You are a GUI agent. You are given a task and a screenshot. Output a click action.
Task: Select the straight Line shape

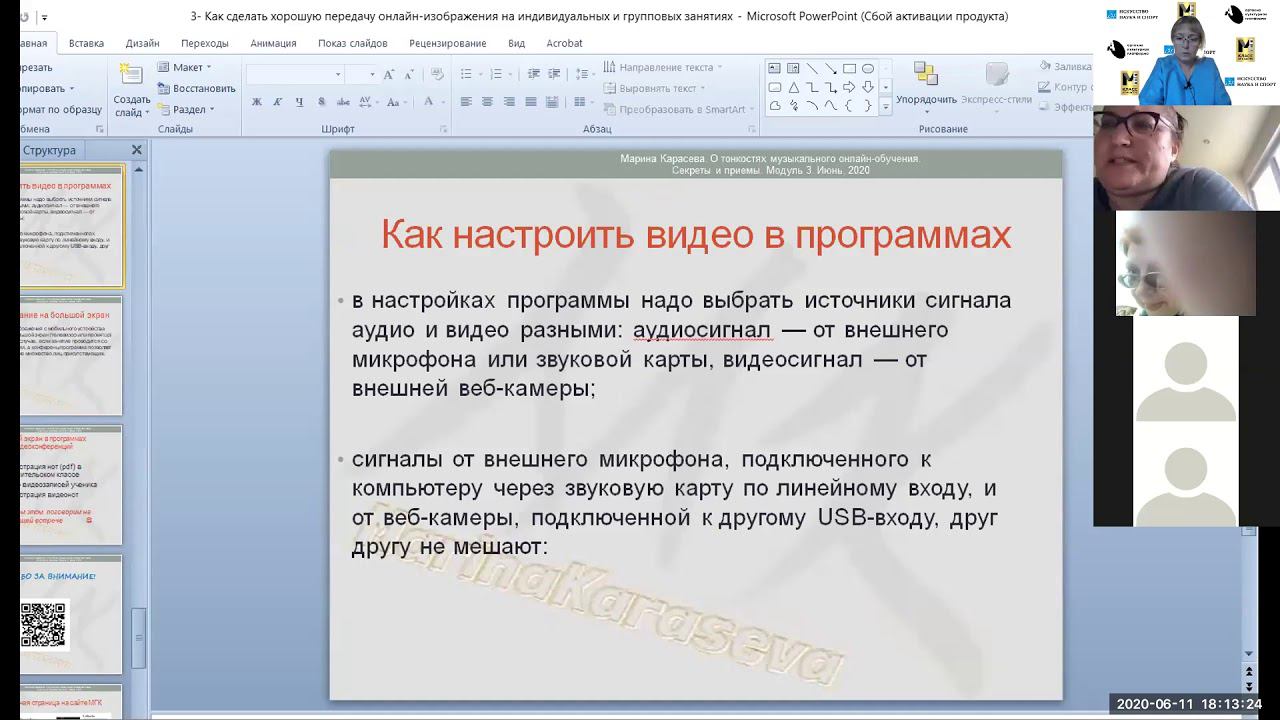click(x=811, y=68)
